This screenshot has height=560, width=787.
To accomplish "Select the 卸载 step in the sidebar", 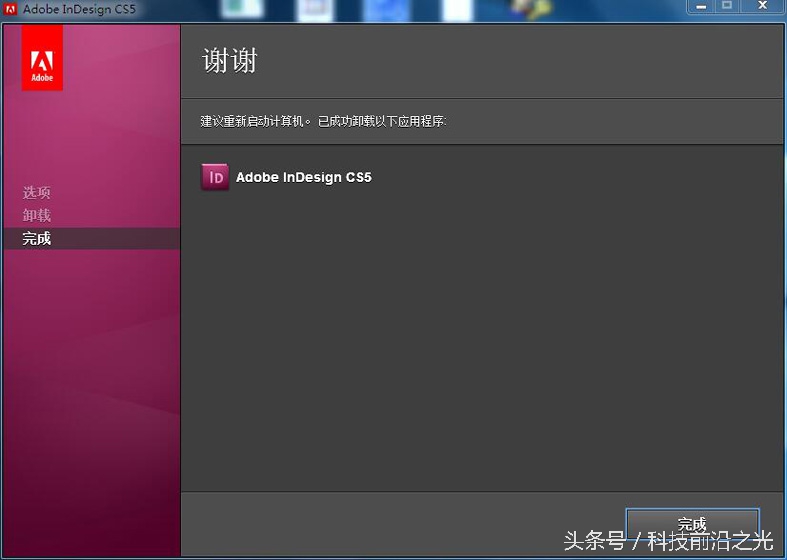I will [36, 216].
